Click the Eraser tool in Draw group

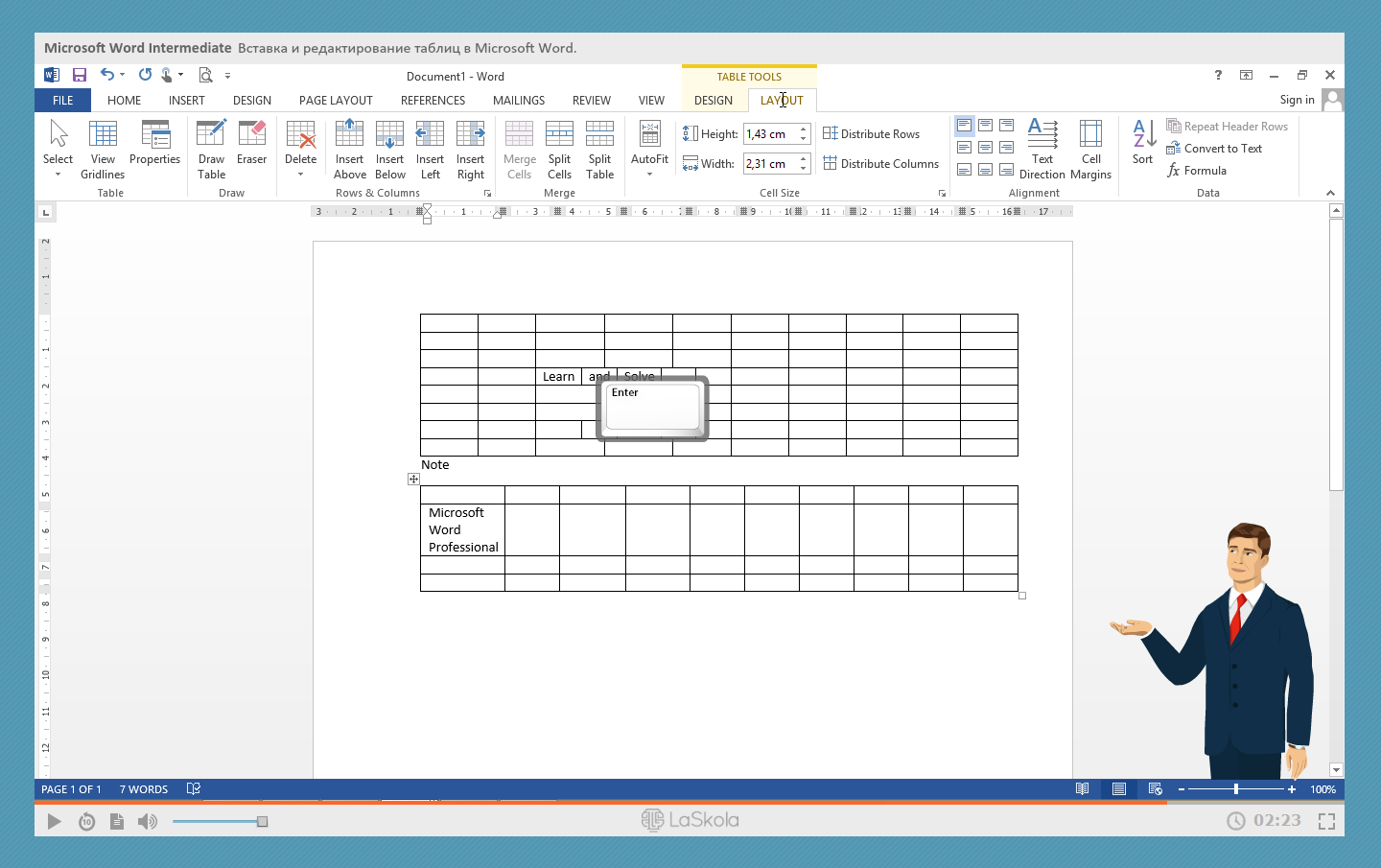point(251,144)
